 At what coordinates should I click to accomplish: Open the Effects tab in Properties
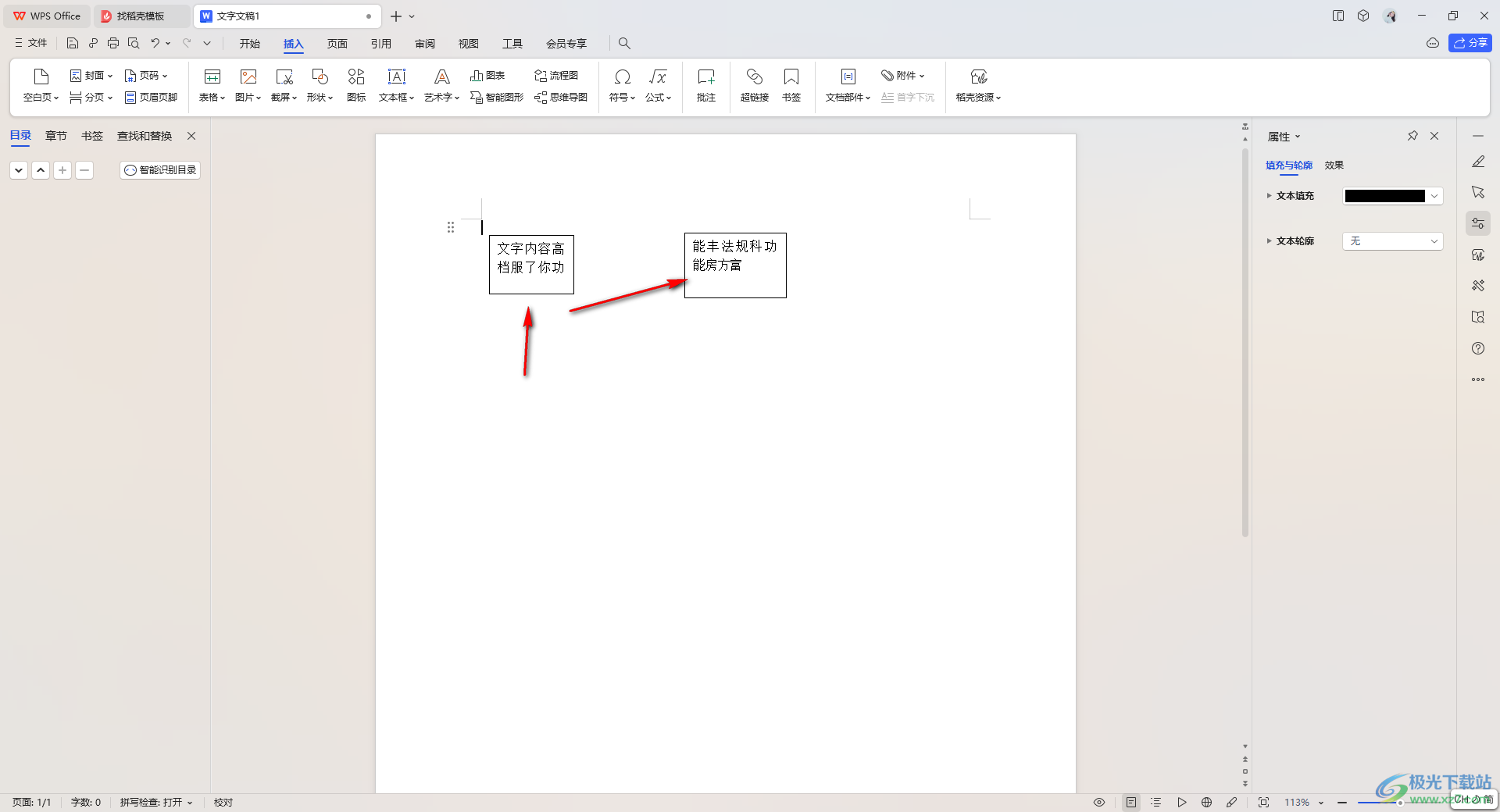click(1334, 166)
